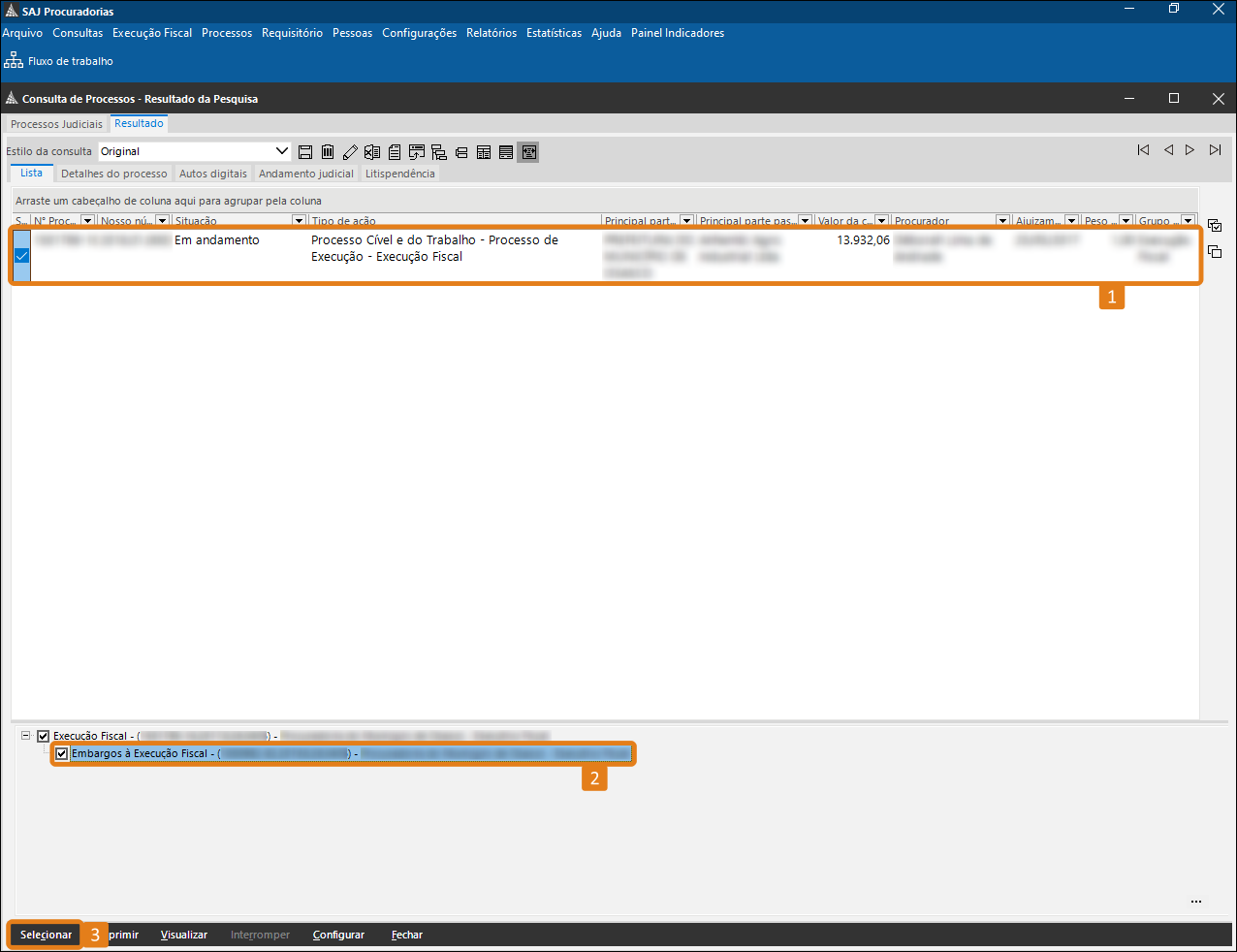Switch to Andamento judicial tab
Image resolution: width=1237 pixels, height=952 pixels.
[305, 174]
